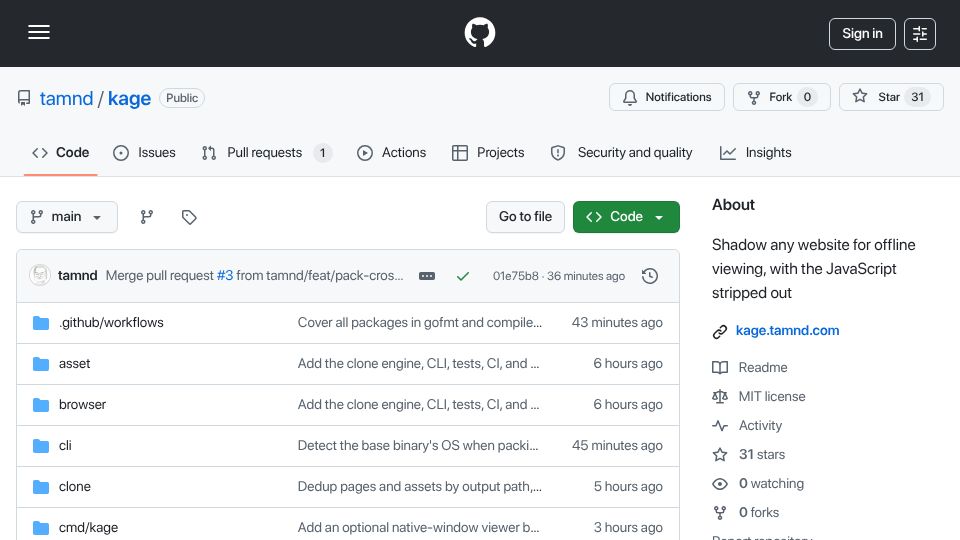
Task: Open the Actions tab
Action: pyautogui.click(x=391, y=152)
